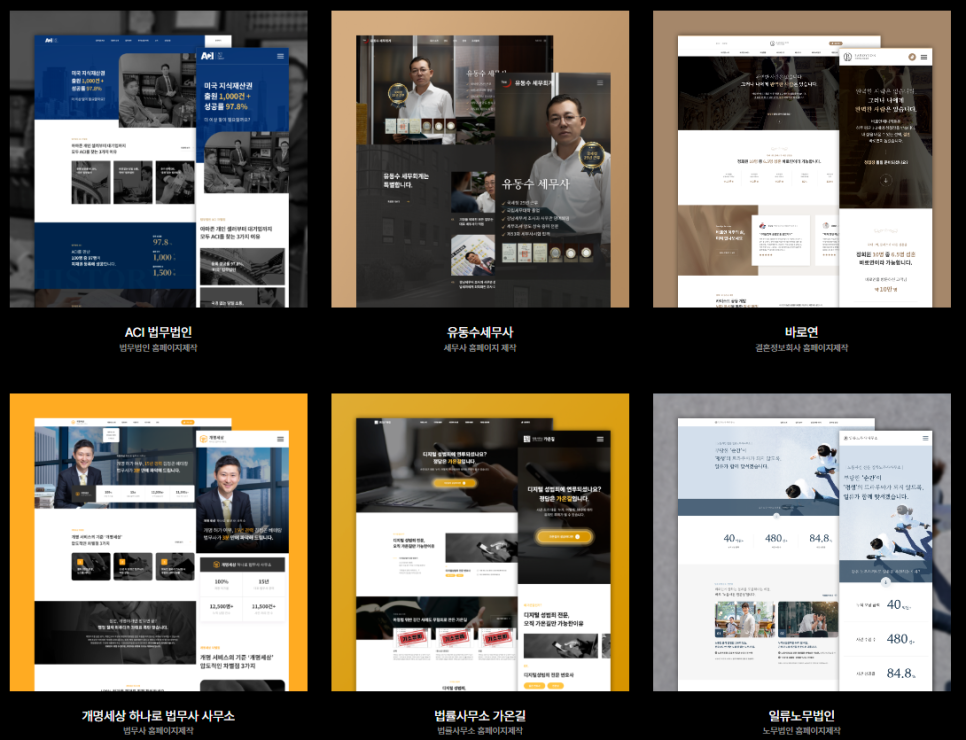The image size is (966, 740).
Task: Click the '세무사 홈페이지 제작' caption
Action: pyautogui.click(x=480, y=348)
